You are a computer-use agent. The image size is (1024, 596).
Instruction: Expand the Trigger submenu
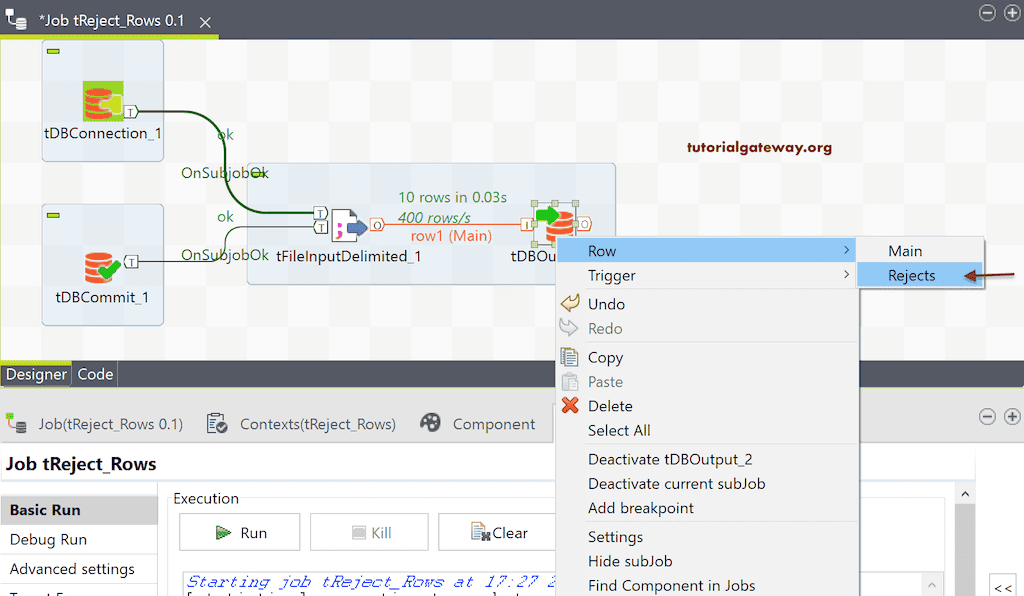[x=613, y=275]
